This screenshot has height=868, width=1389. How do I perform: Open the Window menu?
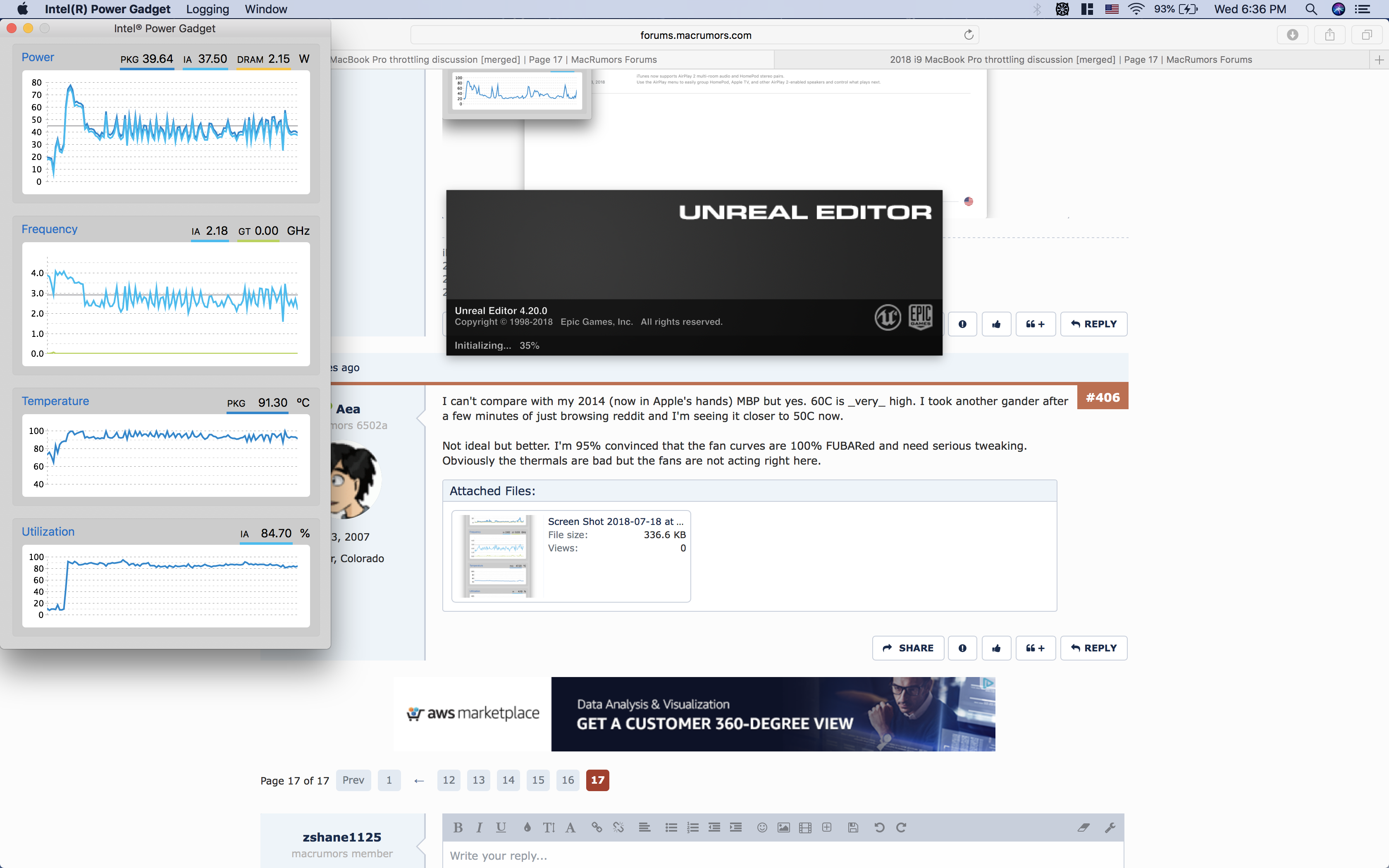point(266,9)
